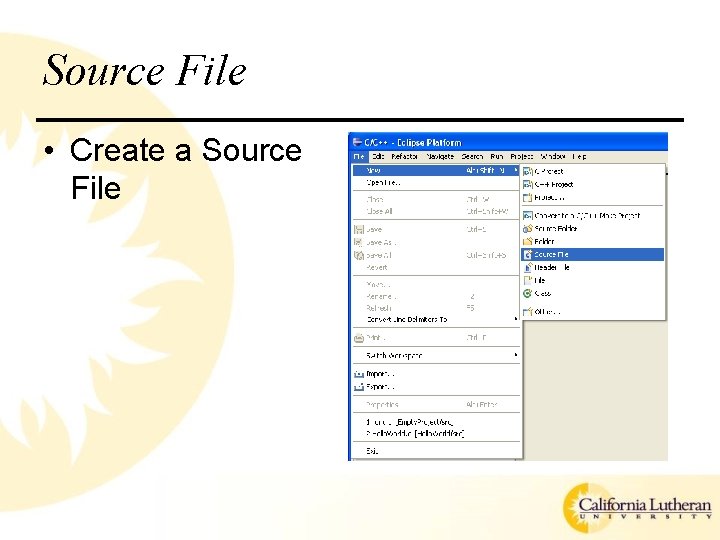Click the greyed Properties menu entry

(436, 405)
